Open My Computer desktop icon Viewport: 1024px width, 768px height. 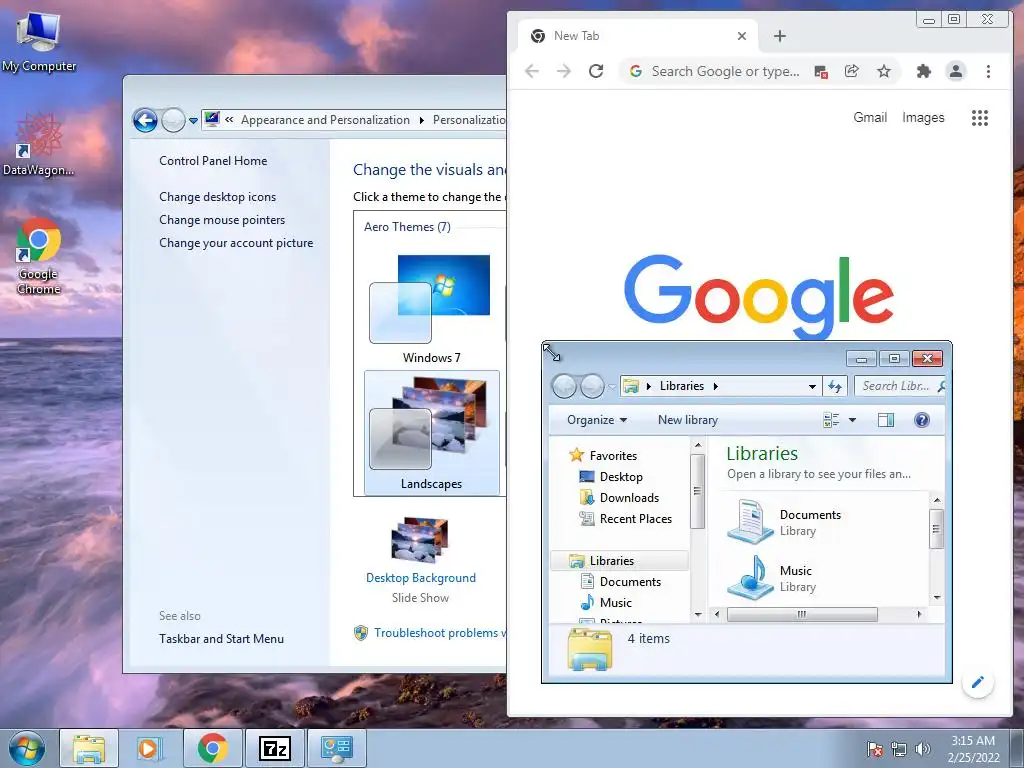pos(39,42)
